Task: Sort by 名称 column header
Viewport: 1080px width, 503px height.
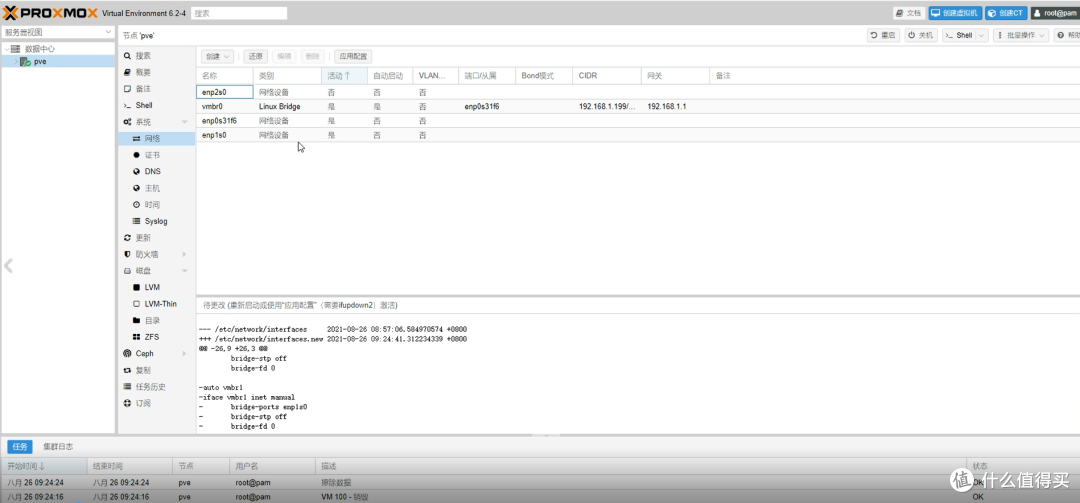Action: coord(225,76)
